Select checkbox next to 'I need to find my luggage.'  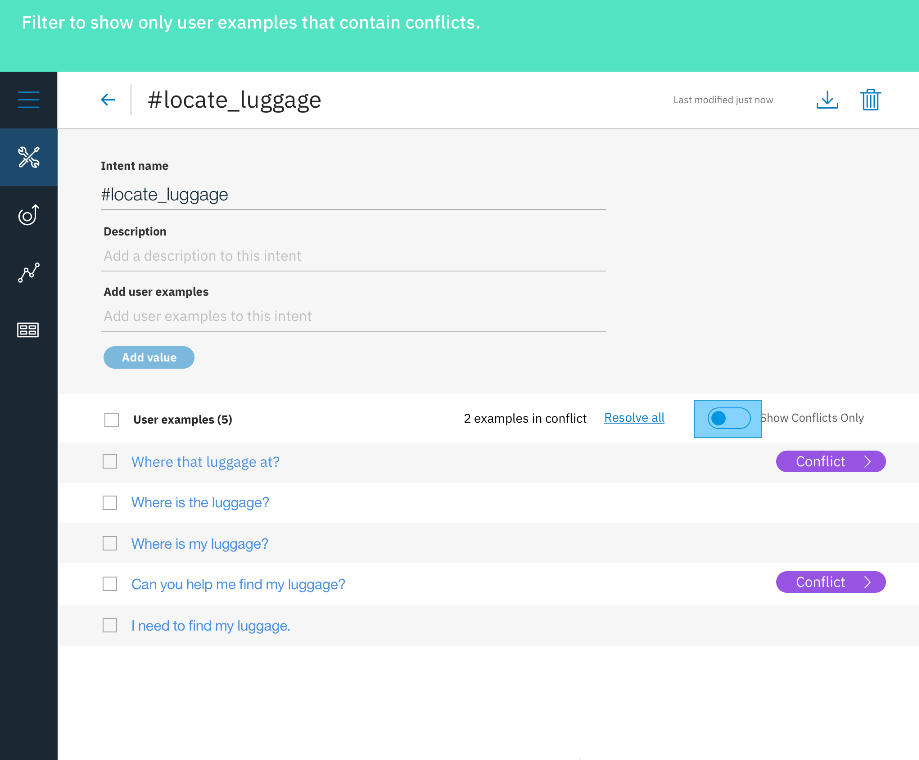110,625
